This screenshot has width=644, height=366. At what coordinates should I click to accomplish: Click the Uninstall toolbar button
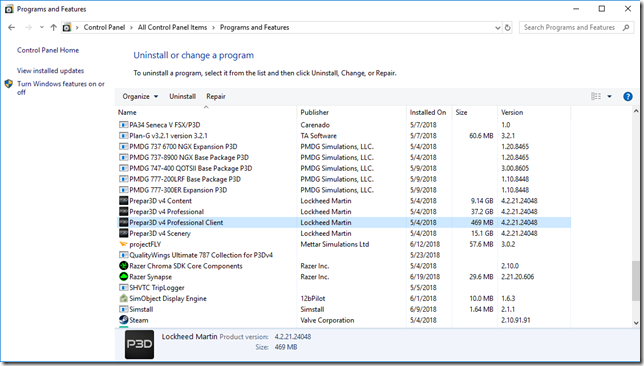pyautogui.click(x=182, y=97)
